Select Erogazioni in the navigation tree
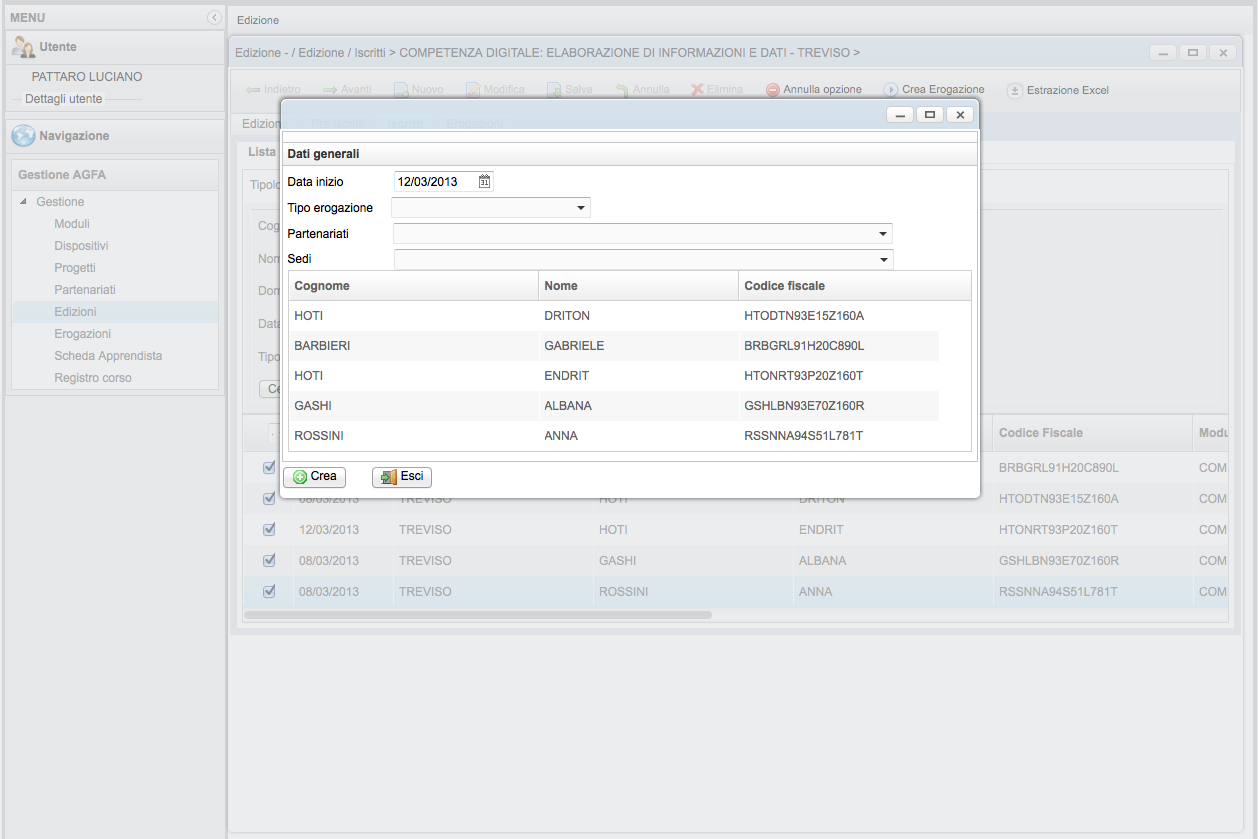This screenshot has width=1258, height=839. pyautogui.click(x=82, y=334)
